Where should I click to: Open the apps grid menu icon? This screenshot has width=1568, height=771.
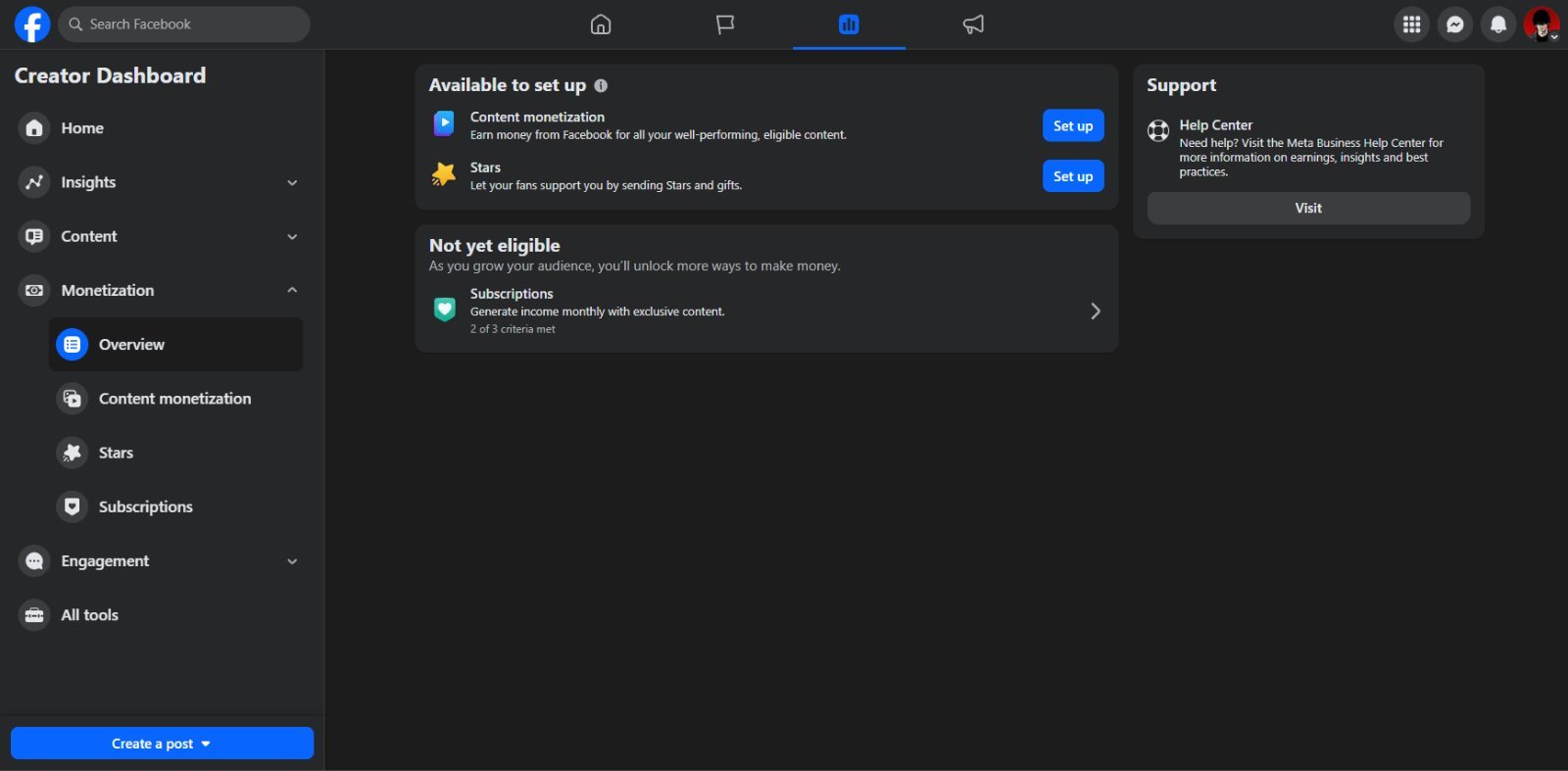(x=1412, y=24)
